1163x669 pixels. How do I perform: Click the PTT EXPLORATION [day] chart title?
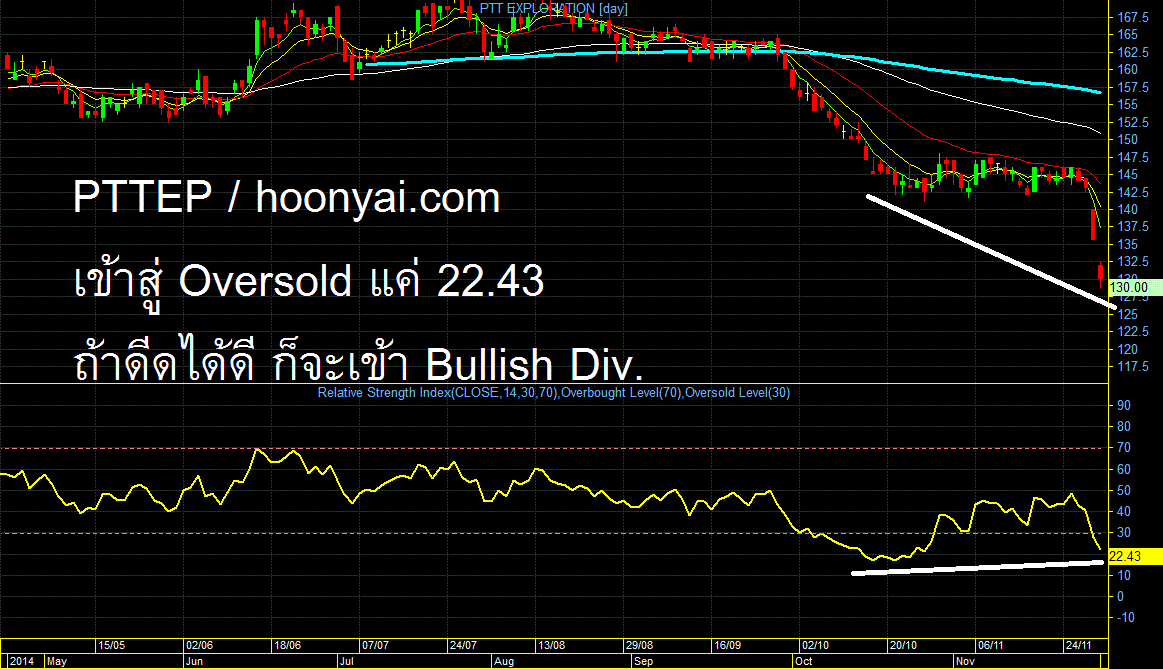point(553,9)
